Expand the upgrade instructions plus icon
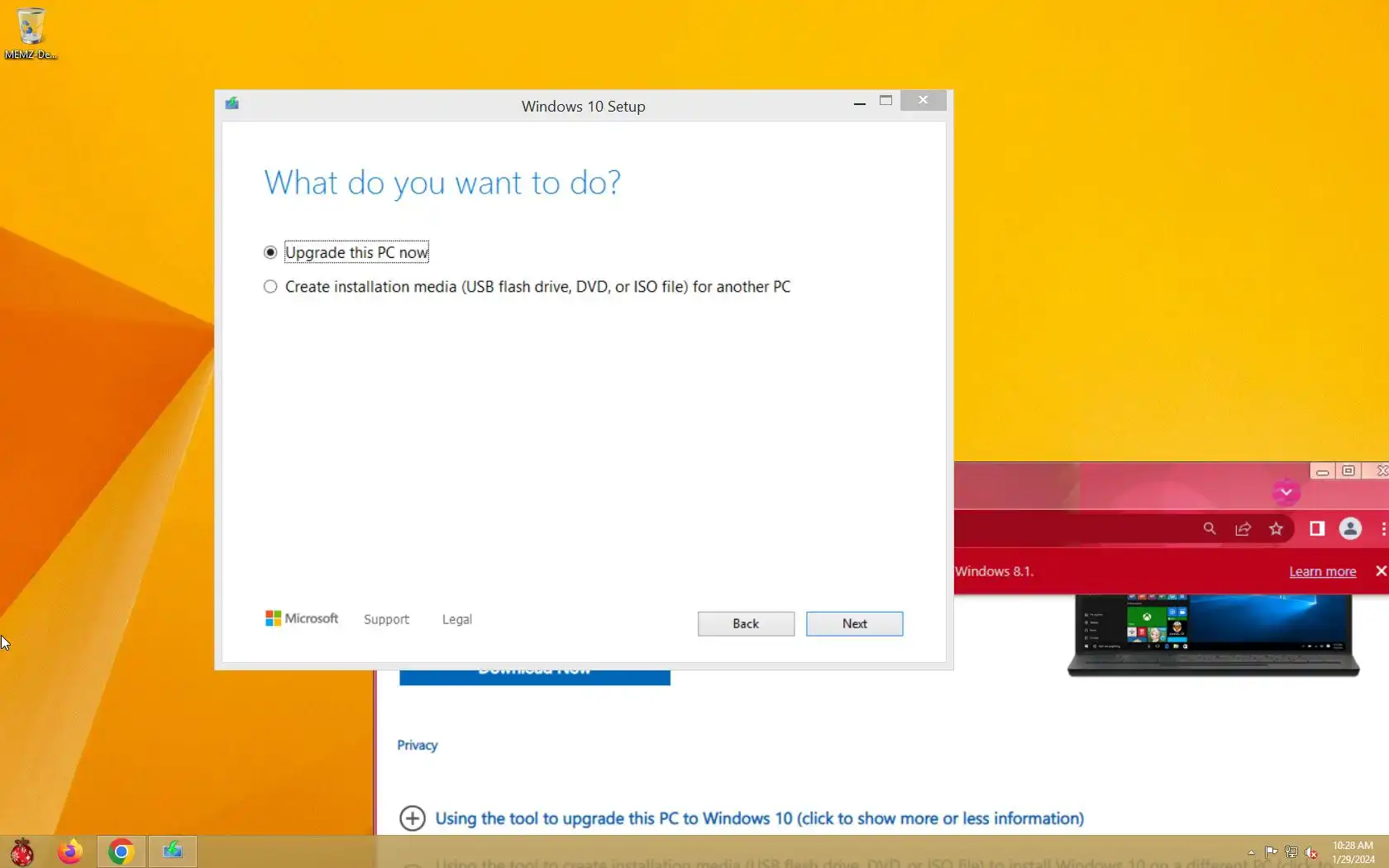The image size is (1389, 868). coord(412,818)
